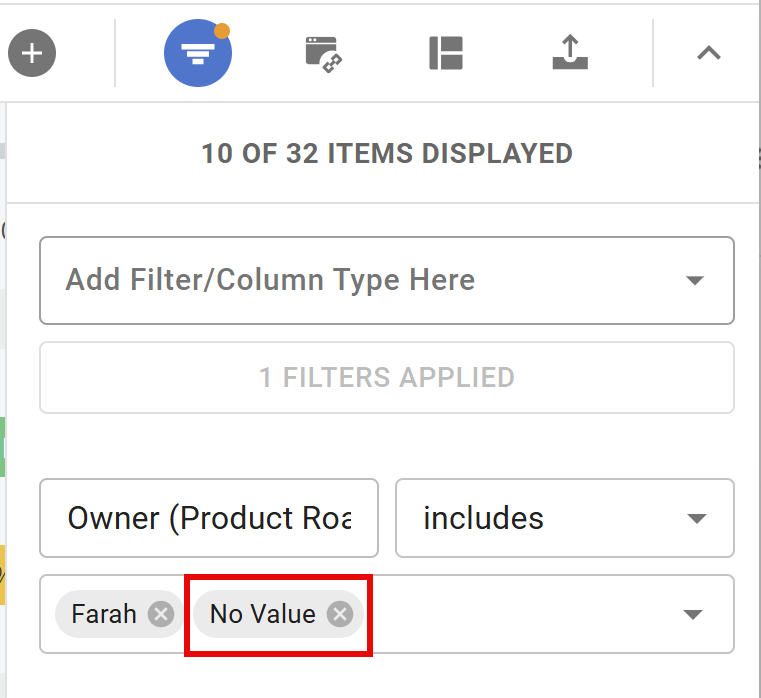
Task: Click the round plus add button
Action: [x=32, y=53]
